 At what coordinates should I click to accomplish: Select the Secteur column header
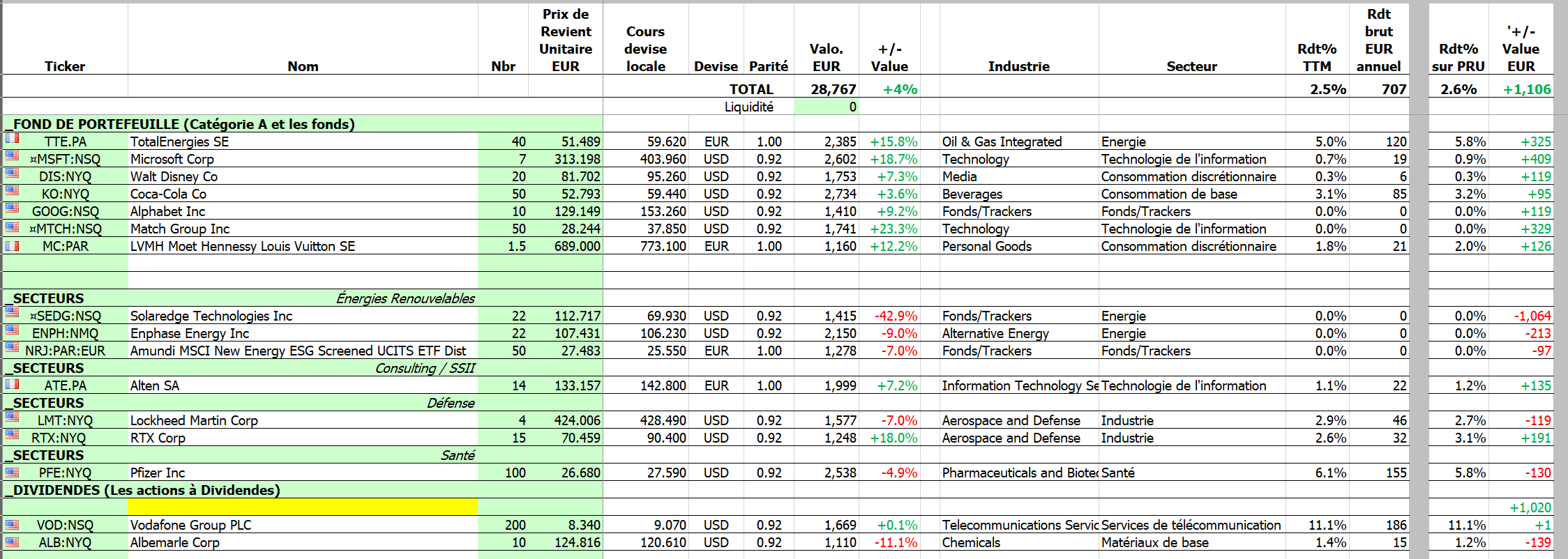1191,66
